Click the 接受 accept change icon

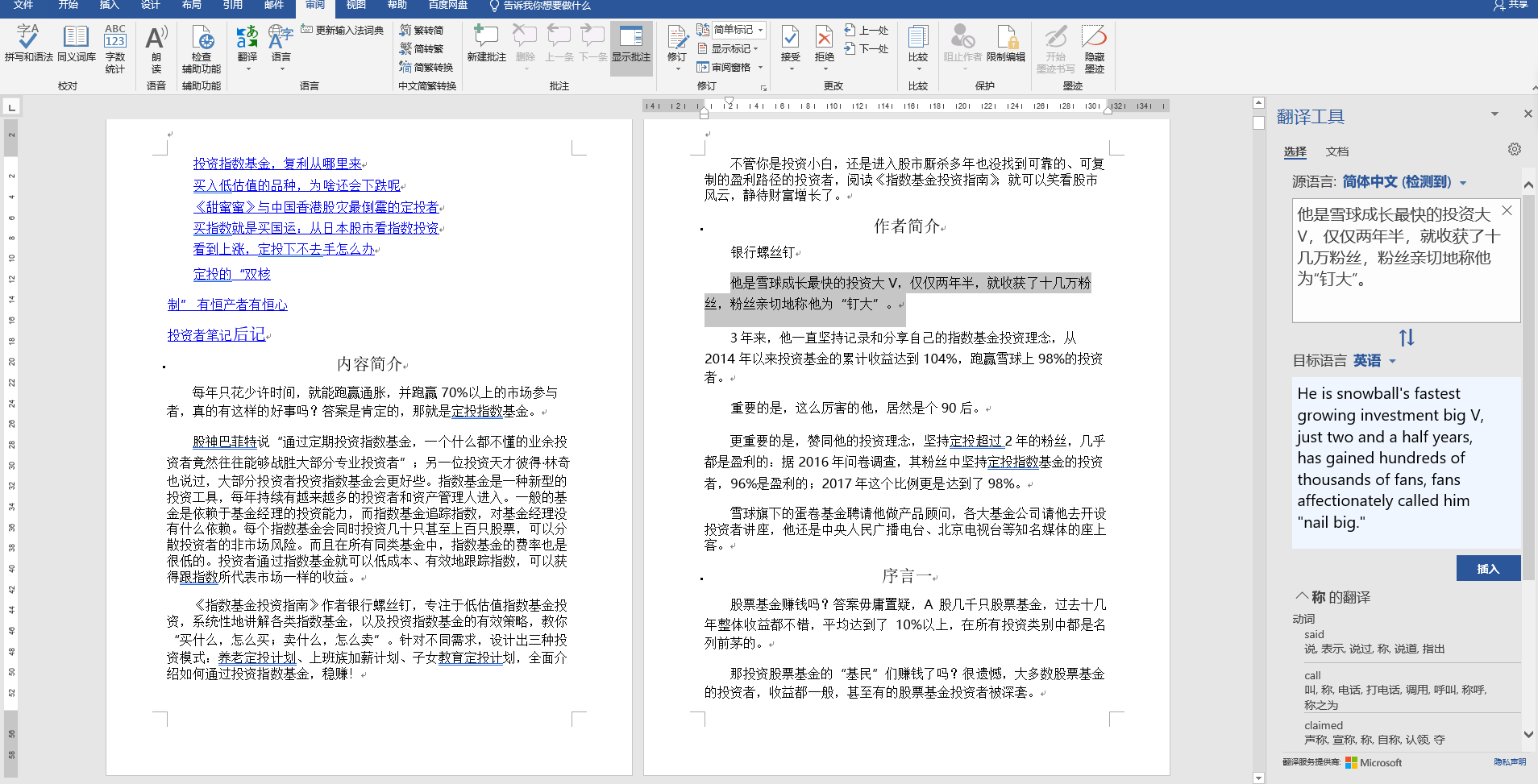[791, 48]
